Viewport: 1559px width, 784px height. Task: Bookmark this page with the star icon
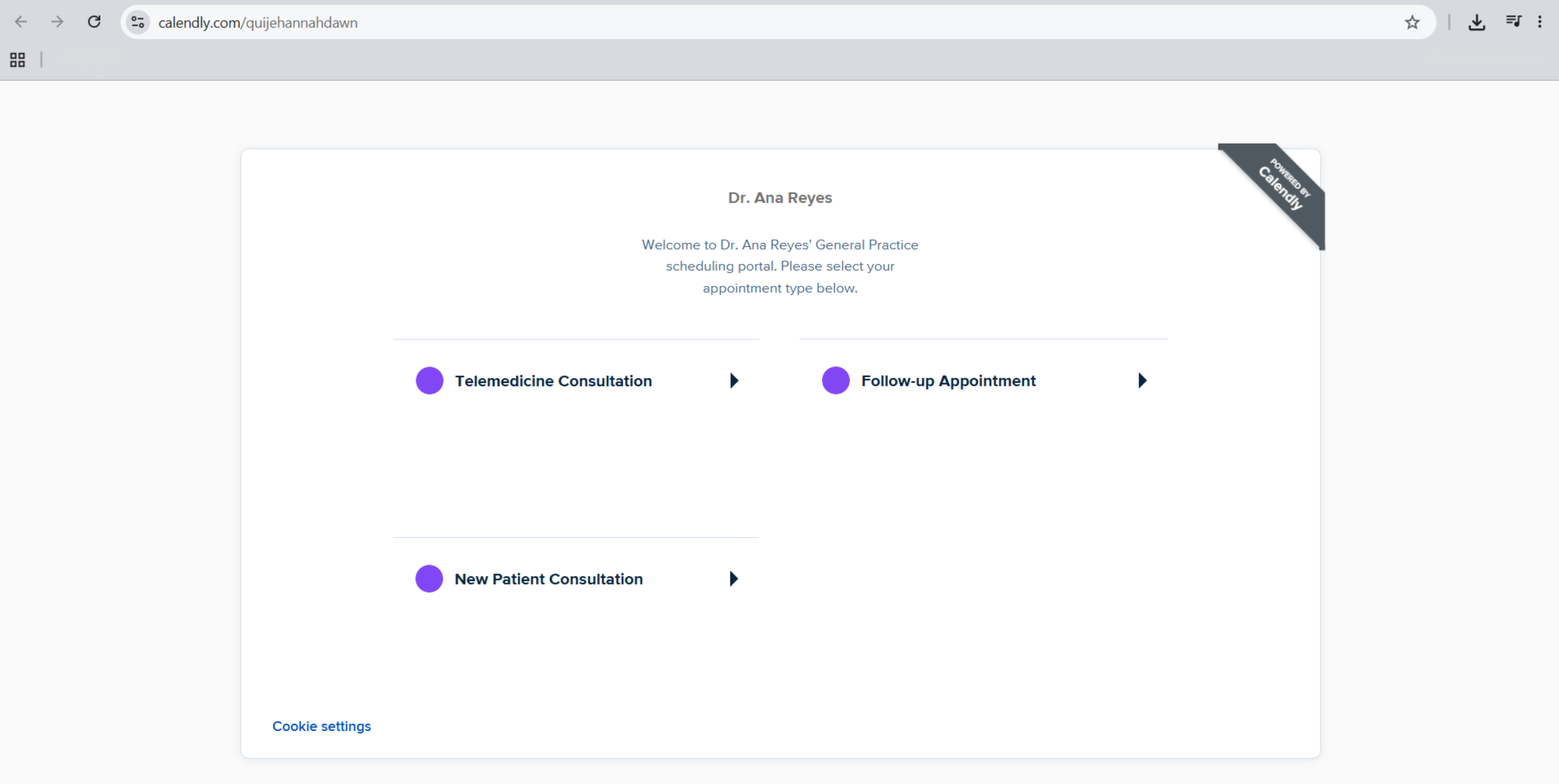(x=1412, y=22)
